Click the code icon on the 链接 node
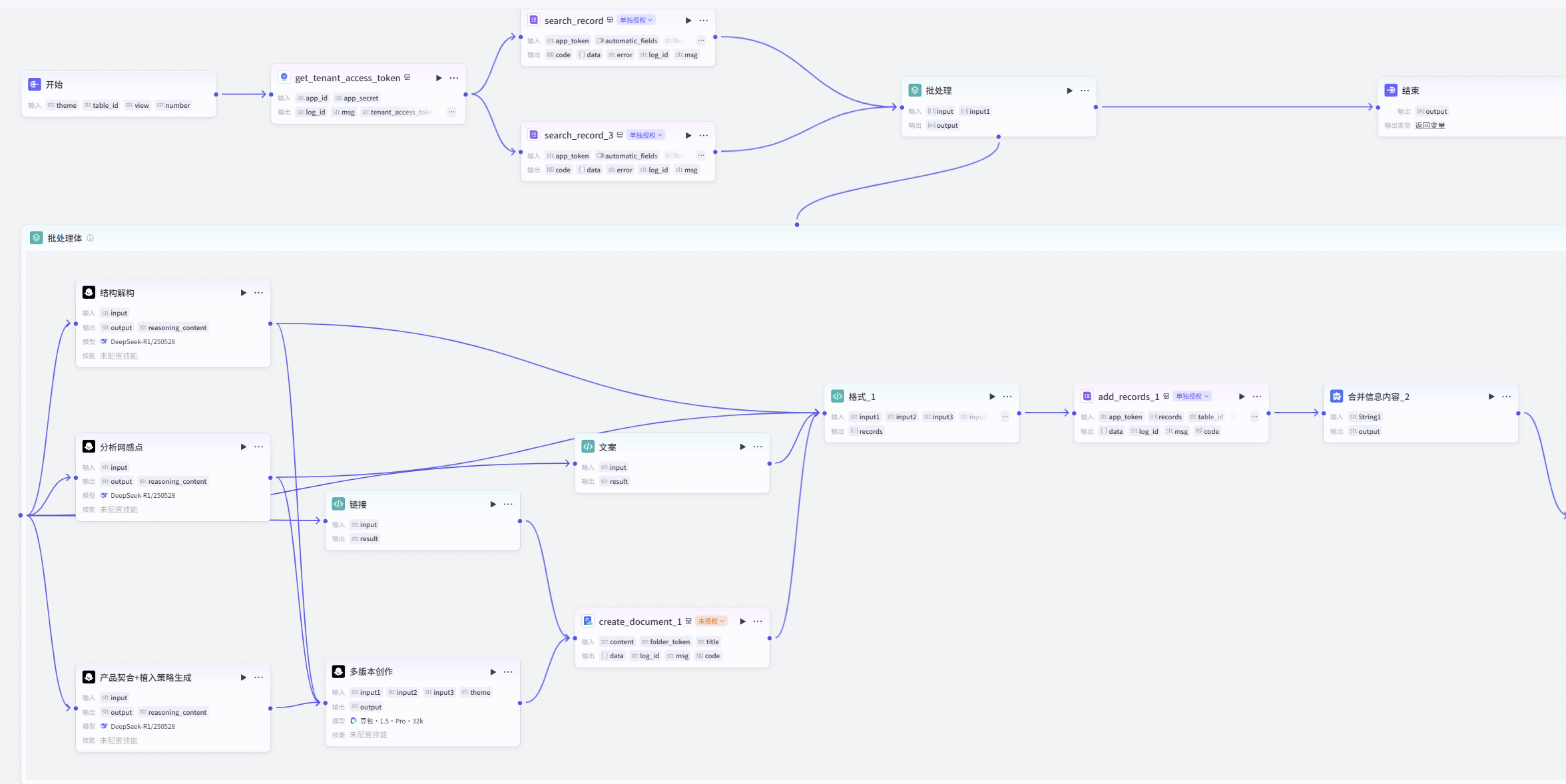The image size is (1566, 784). click(x=338, y=504)
